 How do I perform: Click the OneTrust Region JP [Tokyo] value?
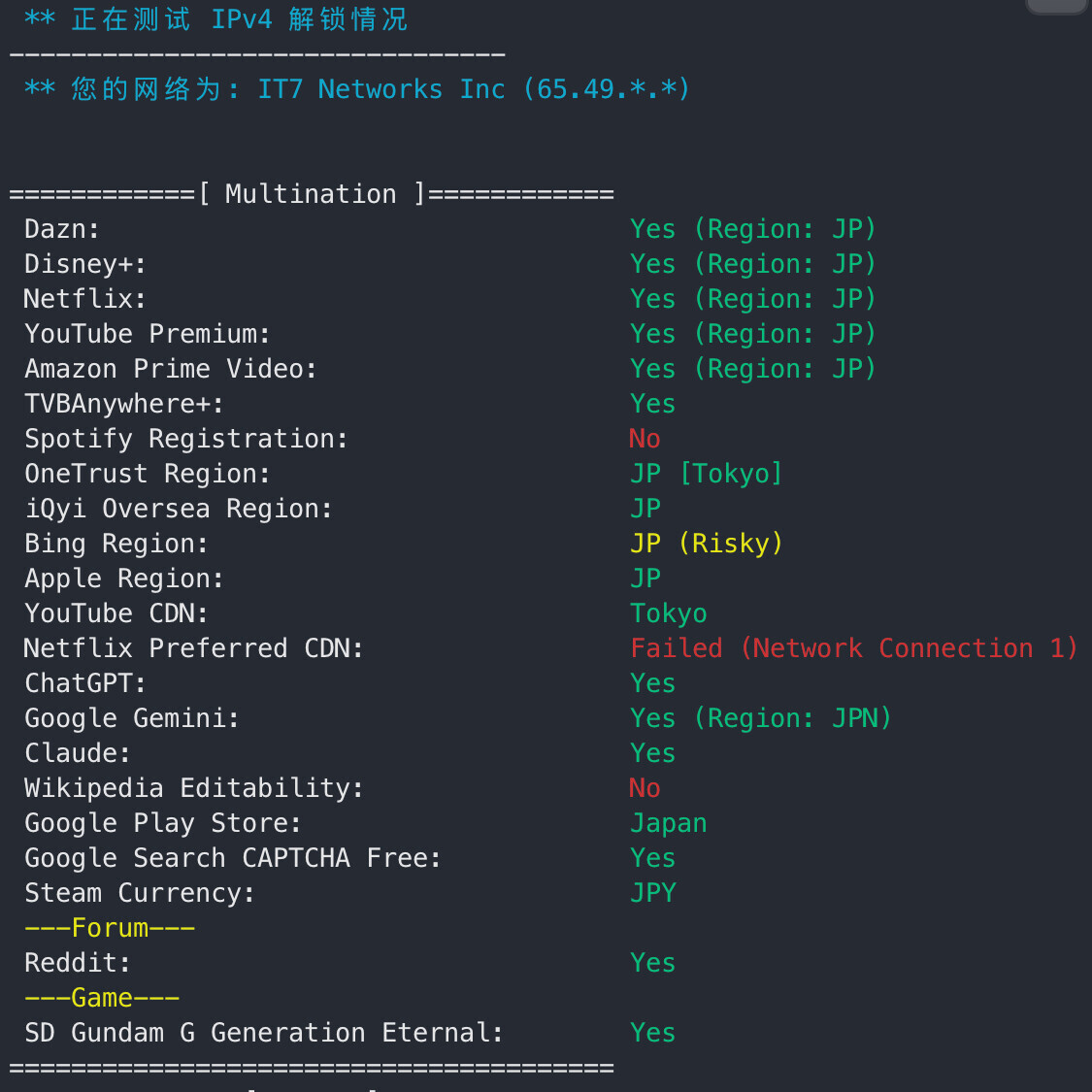707,474
